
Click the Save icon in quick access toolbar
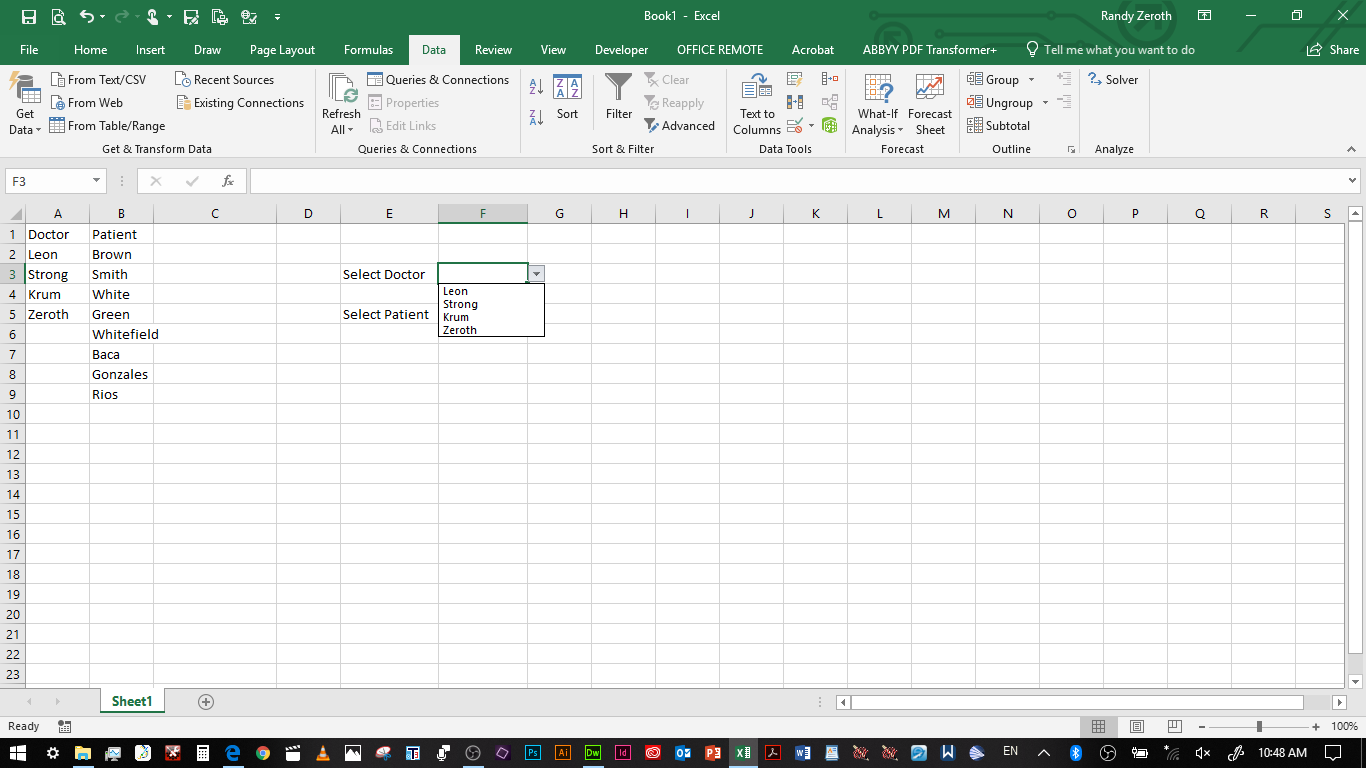[x=29, y=16]
